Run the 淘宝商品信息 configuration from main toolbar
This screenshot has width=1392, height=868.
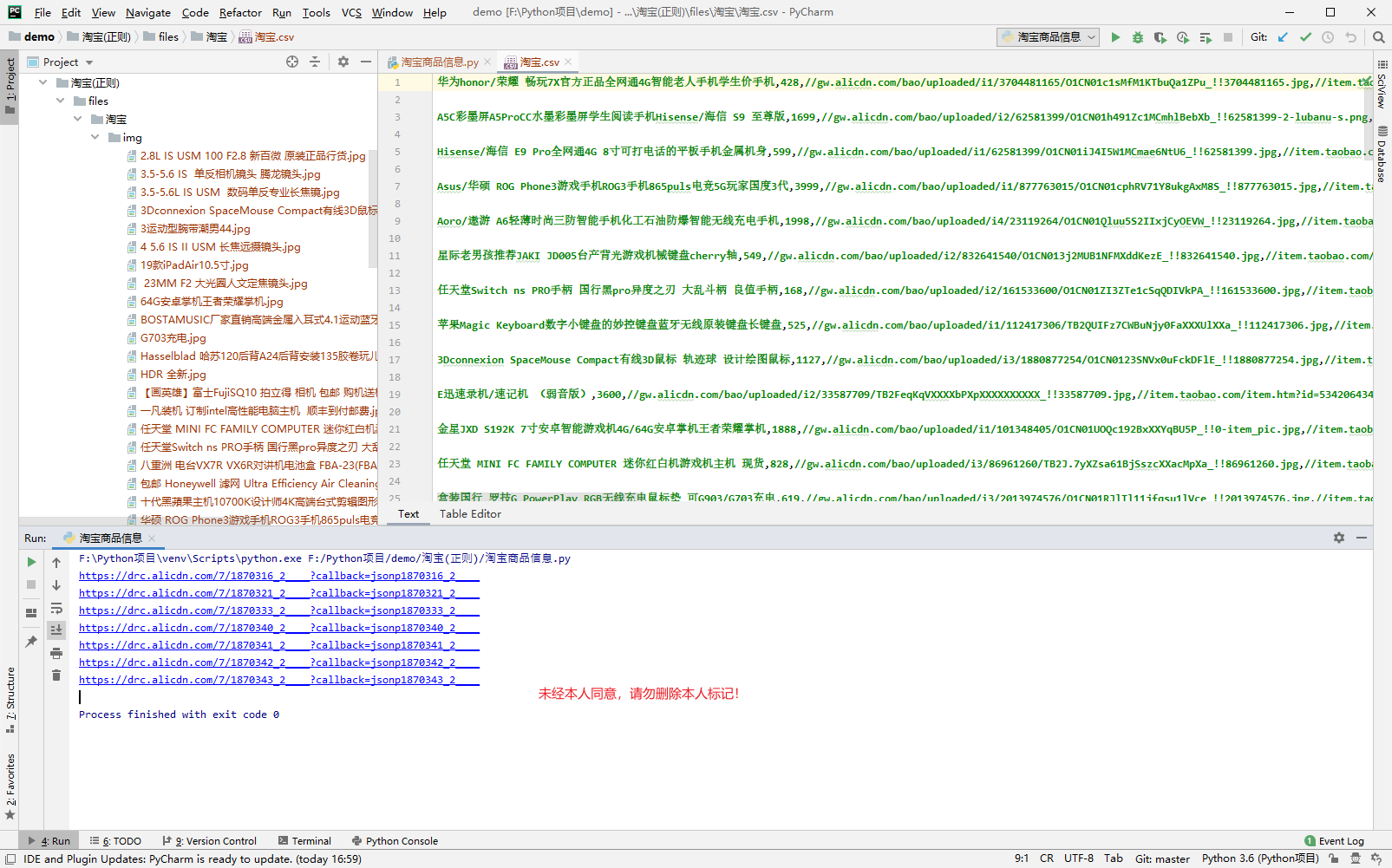pos(1115,37)
